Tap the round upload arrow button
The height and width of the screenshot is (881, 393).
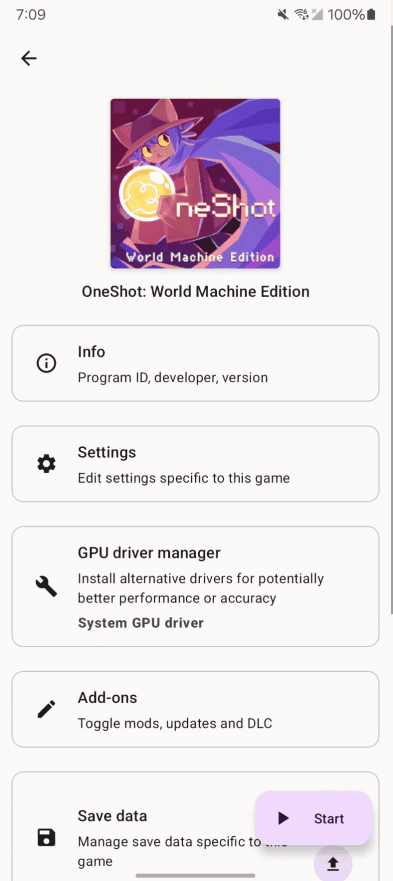point(333,864)
